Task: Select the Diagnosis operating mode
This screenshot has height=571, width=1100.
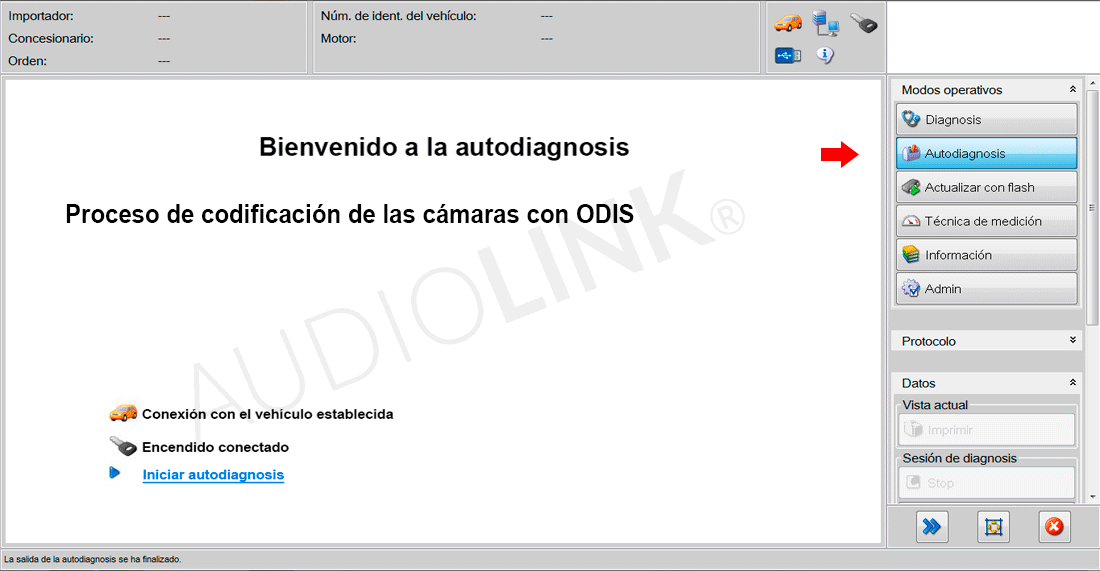Action: 987,120
